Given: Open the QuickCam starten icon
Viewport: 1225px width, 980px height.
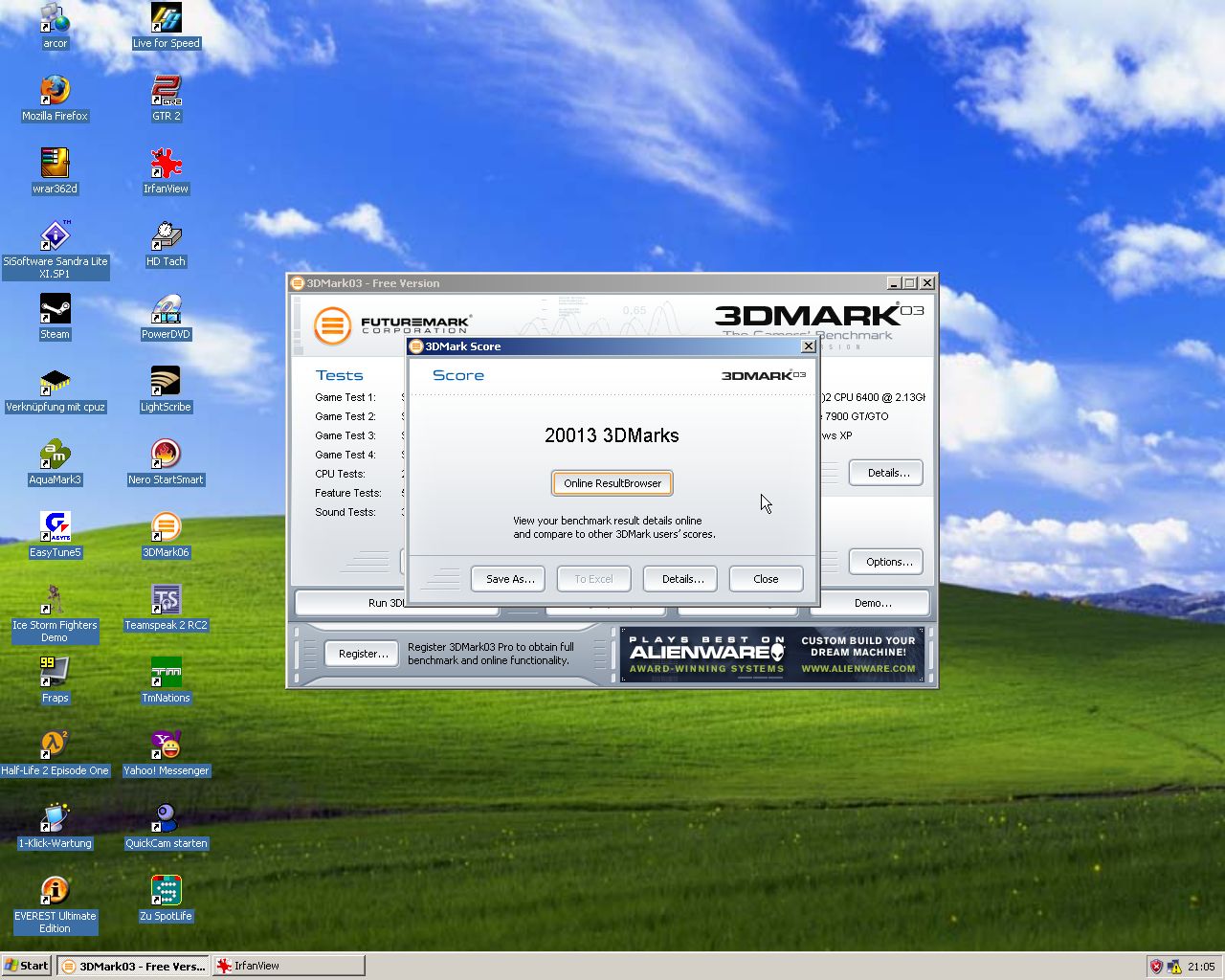Looking at the screenshot, I should pos(166,826).
